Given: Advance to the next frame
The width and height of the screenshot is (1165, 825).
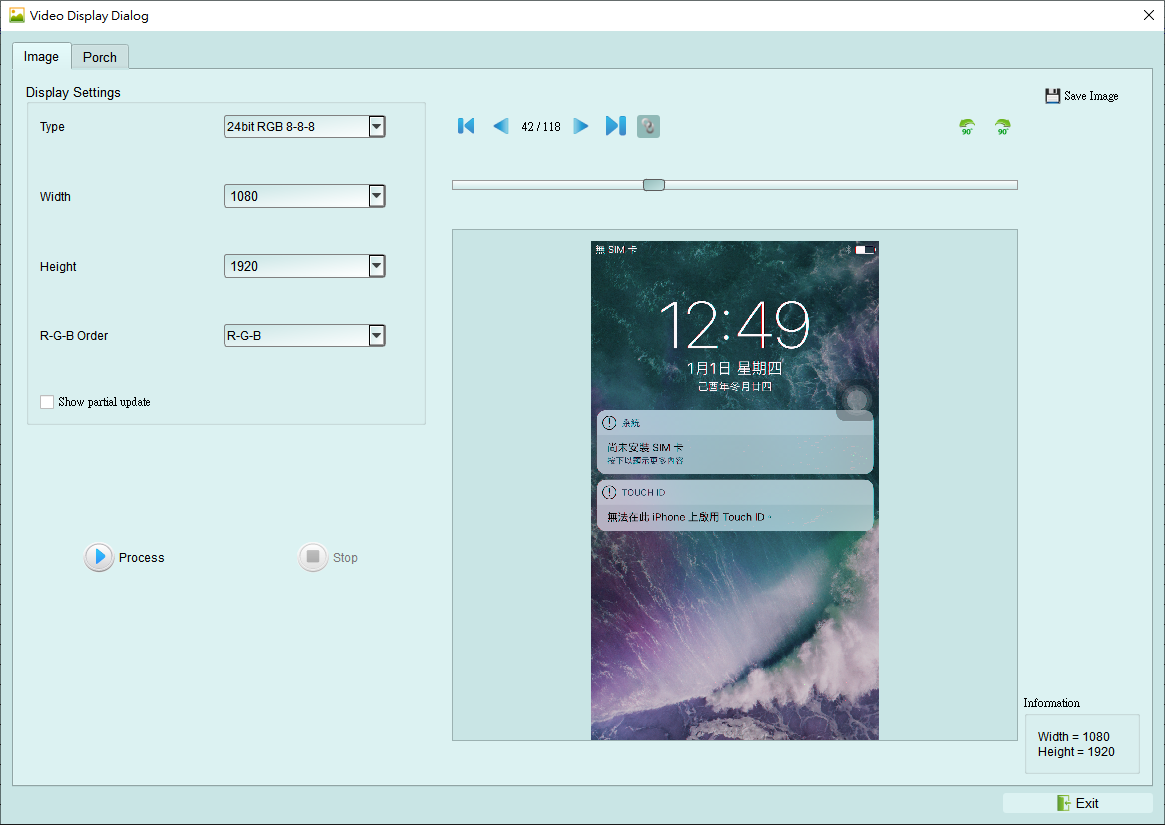Looking at the screenshot, I should (581, 126).
